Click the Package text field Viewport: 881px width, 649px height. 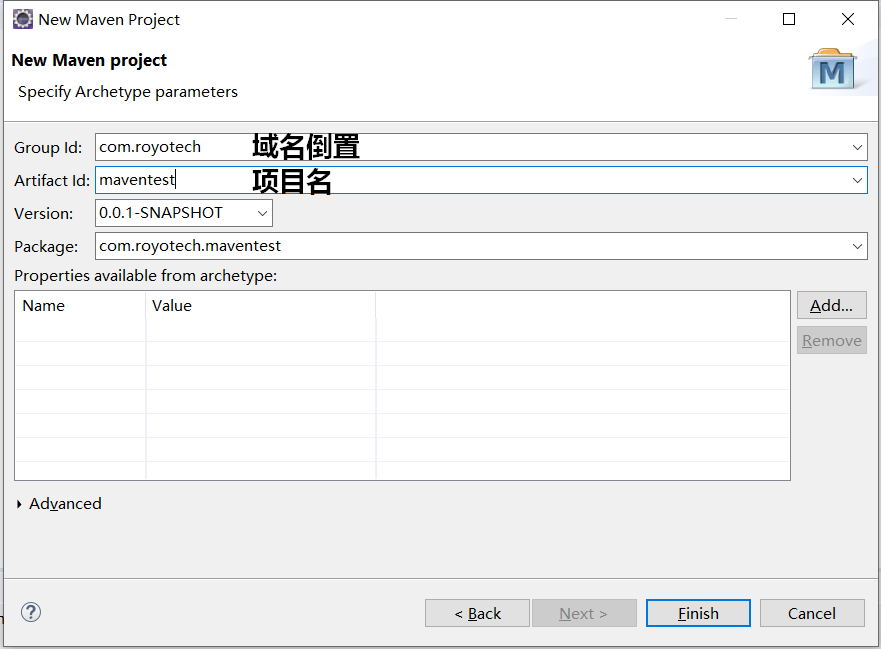(x=481, y=246)
